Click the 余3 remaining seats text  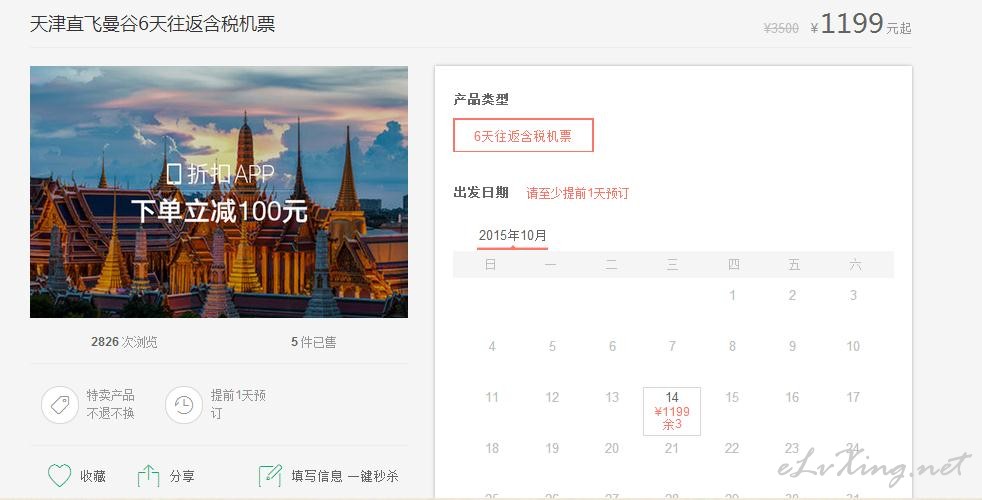point(672,424)
